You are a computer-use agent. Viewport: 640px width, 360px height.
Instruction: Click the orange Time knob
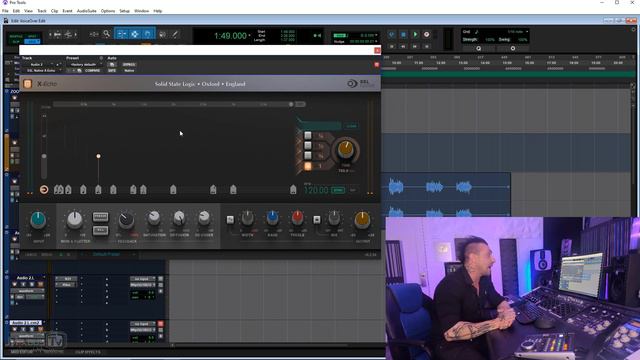(x=346, y=150)
